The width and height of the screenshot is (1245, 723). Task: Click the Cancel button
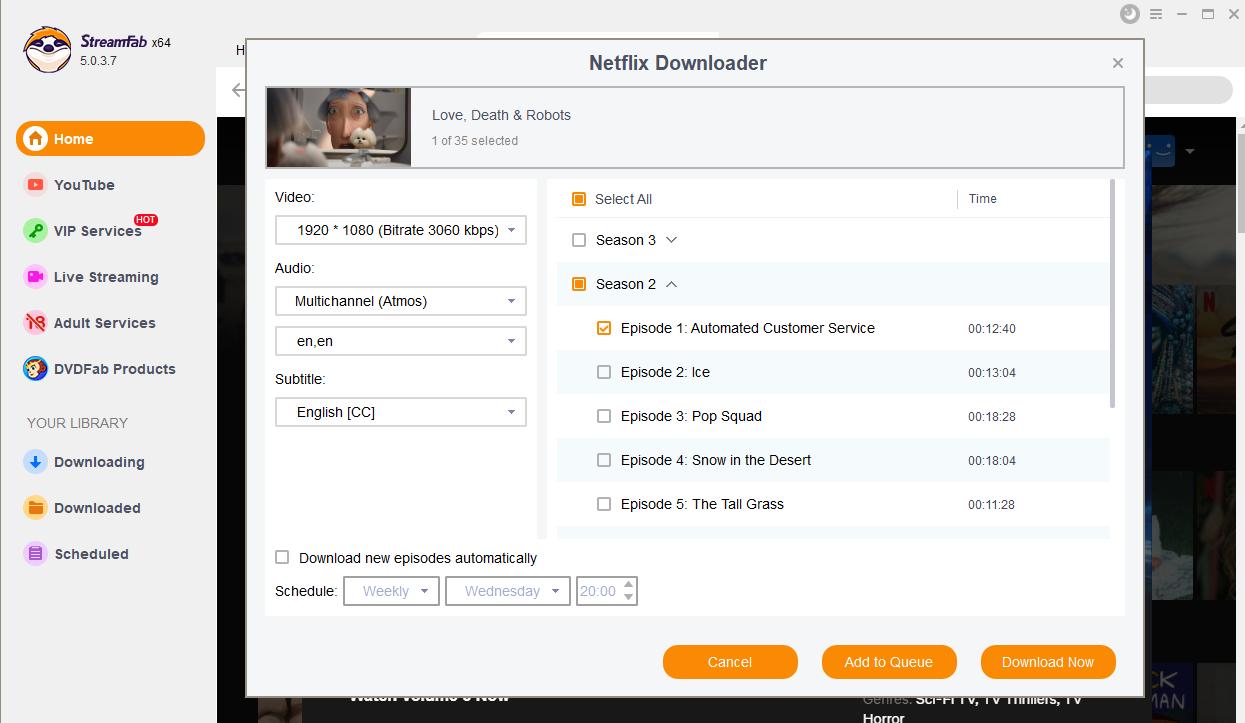(x=730, y=662)
